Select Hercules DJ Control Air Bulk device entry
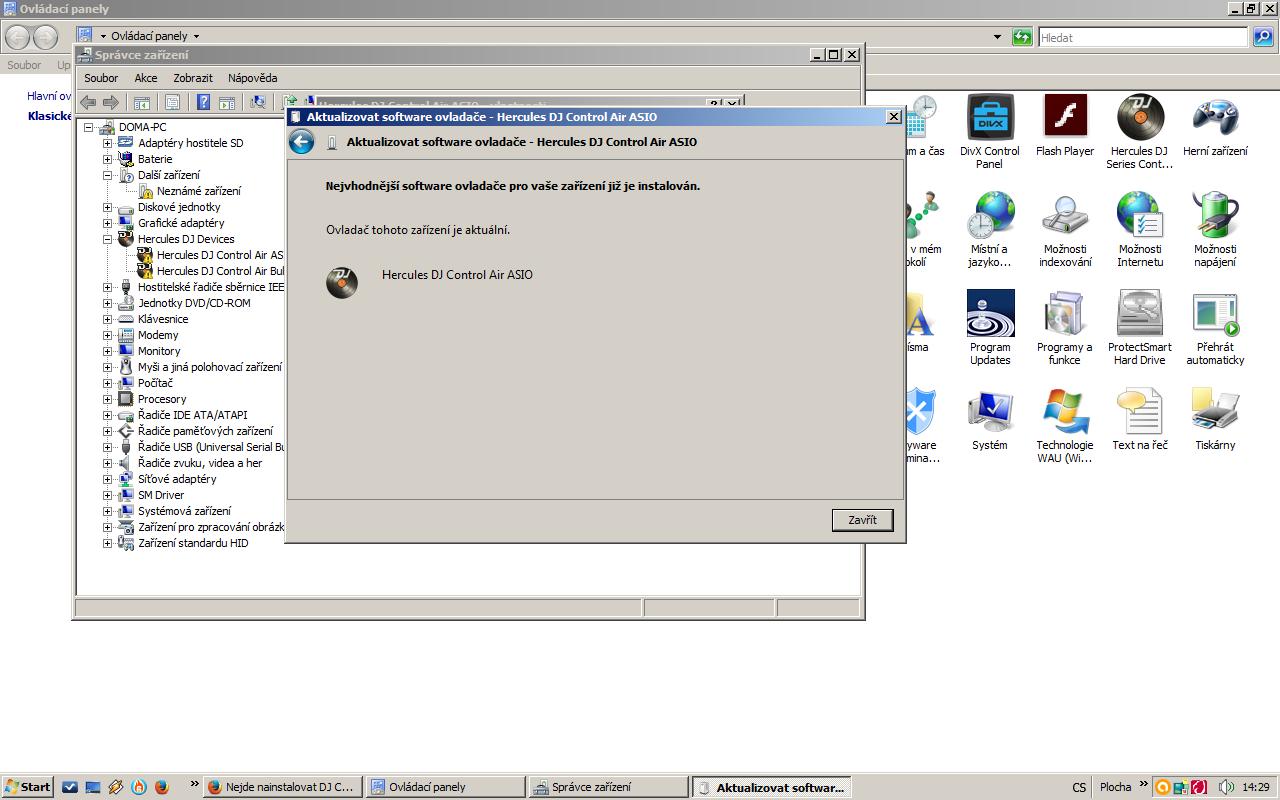The image size is (1280, 800). coord(220,271)
